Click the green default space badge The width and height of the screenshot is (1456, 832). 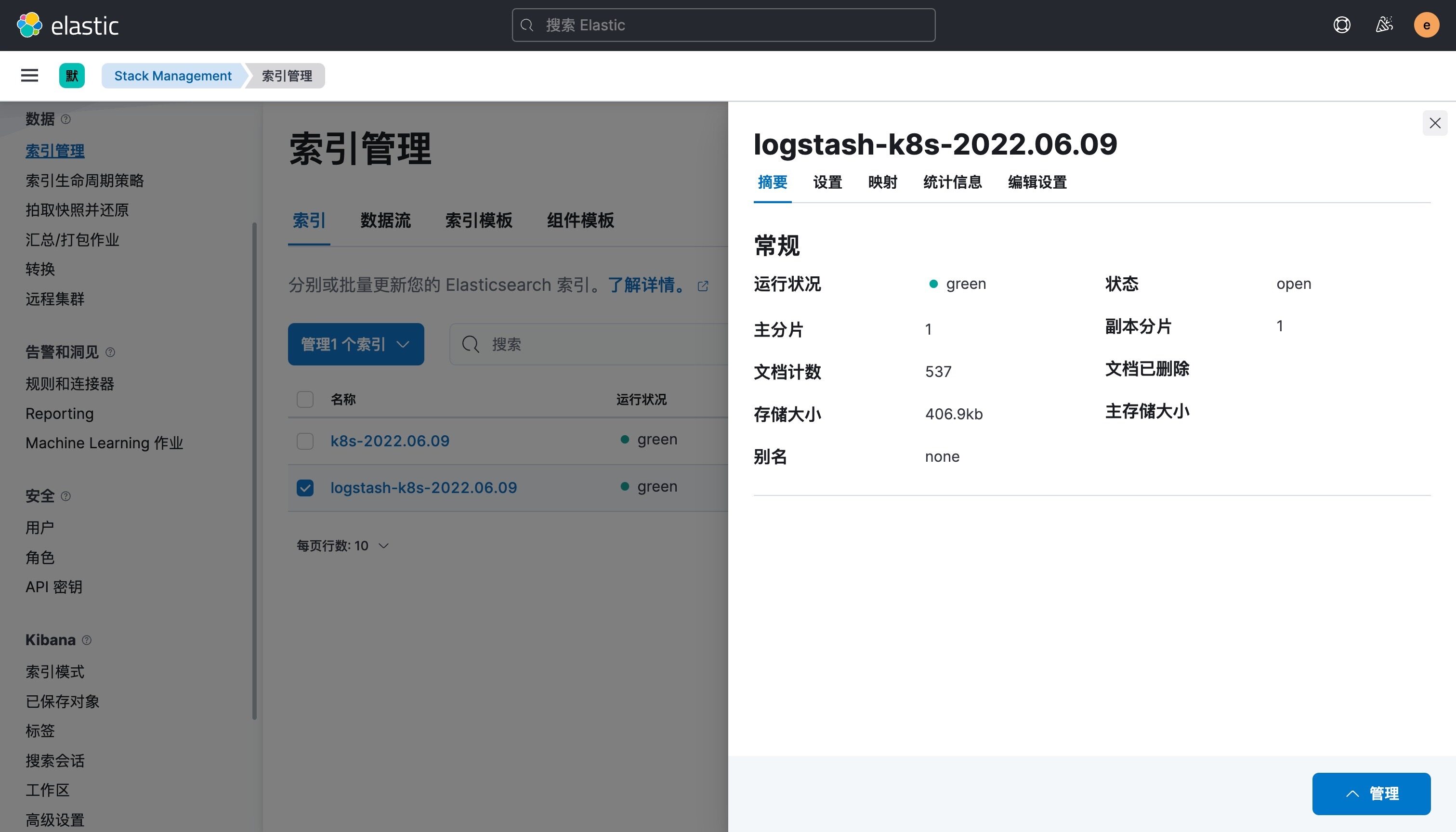71,76
